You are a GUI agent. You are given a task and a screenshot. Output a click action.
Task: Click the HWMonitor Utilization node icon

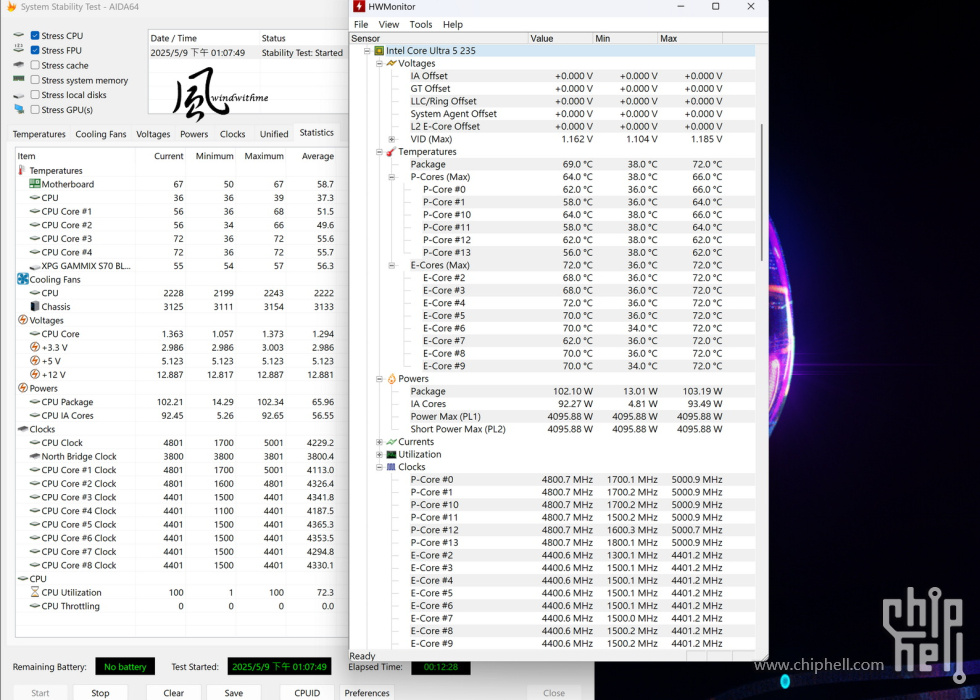(x=392, y=454)
